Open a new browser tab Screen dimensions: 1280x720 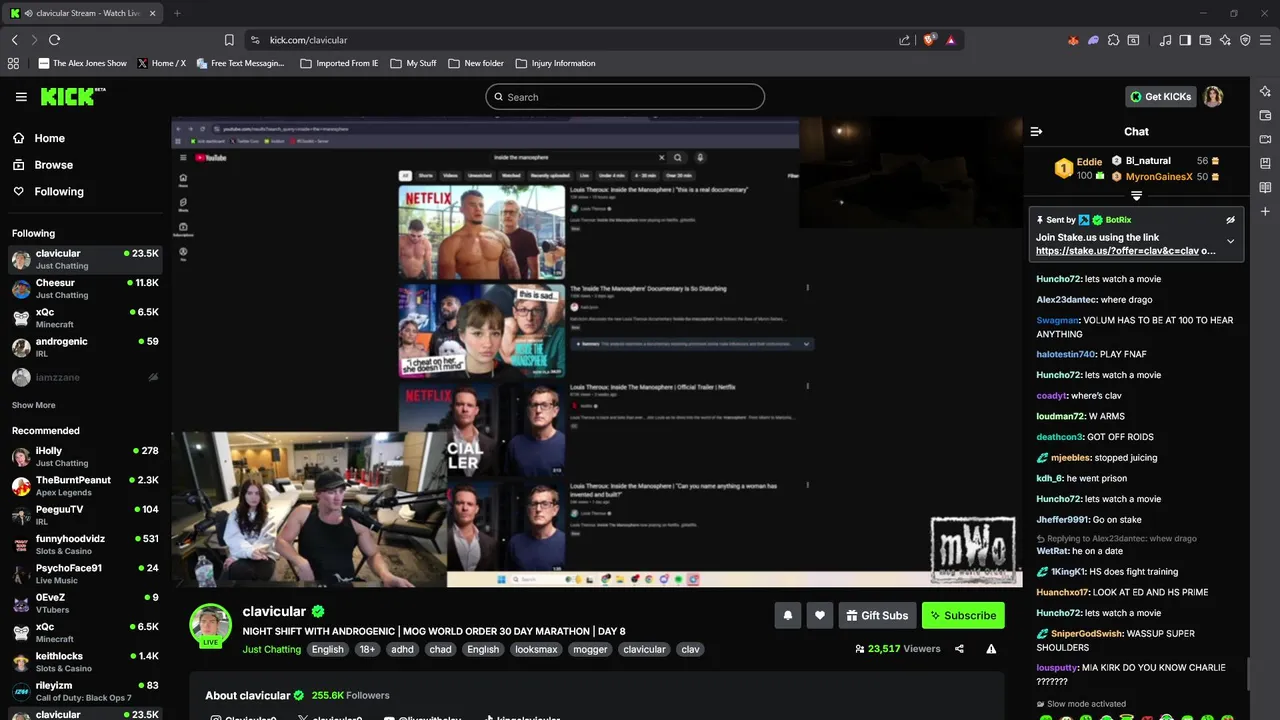[177, 13]
